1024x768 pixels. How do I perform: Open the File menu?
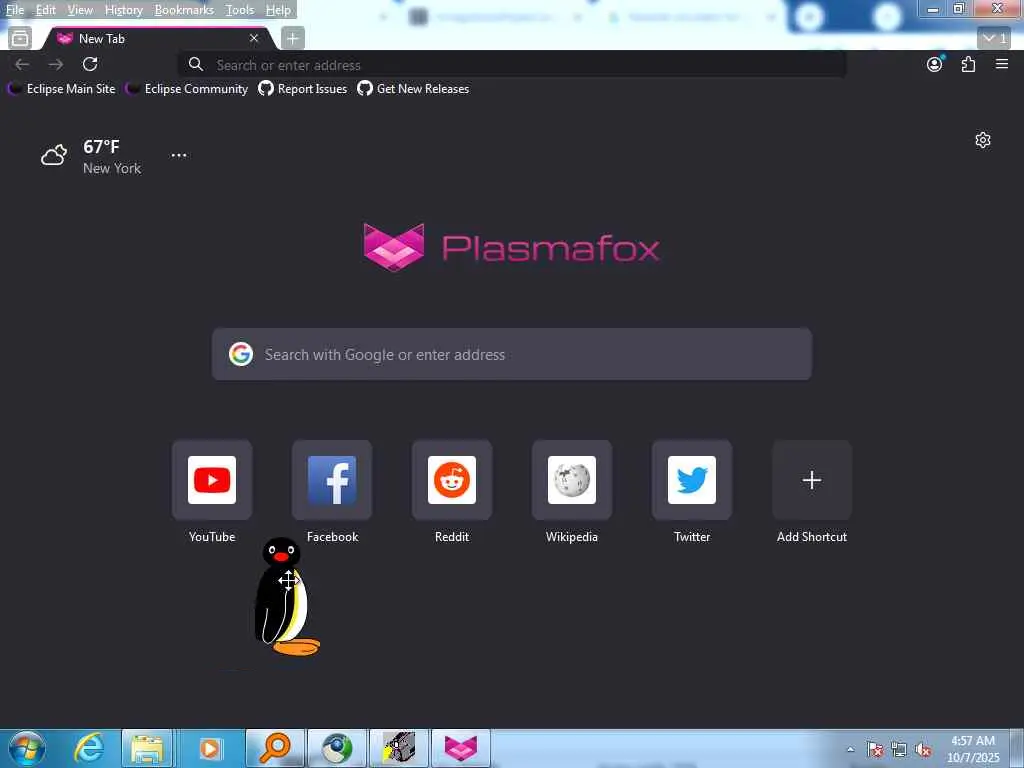pos(14,10)
